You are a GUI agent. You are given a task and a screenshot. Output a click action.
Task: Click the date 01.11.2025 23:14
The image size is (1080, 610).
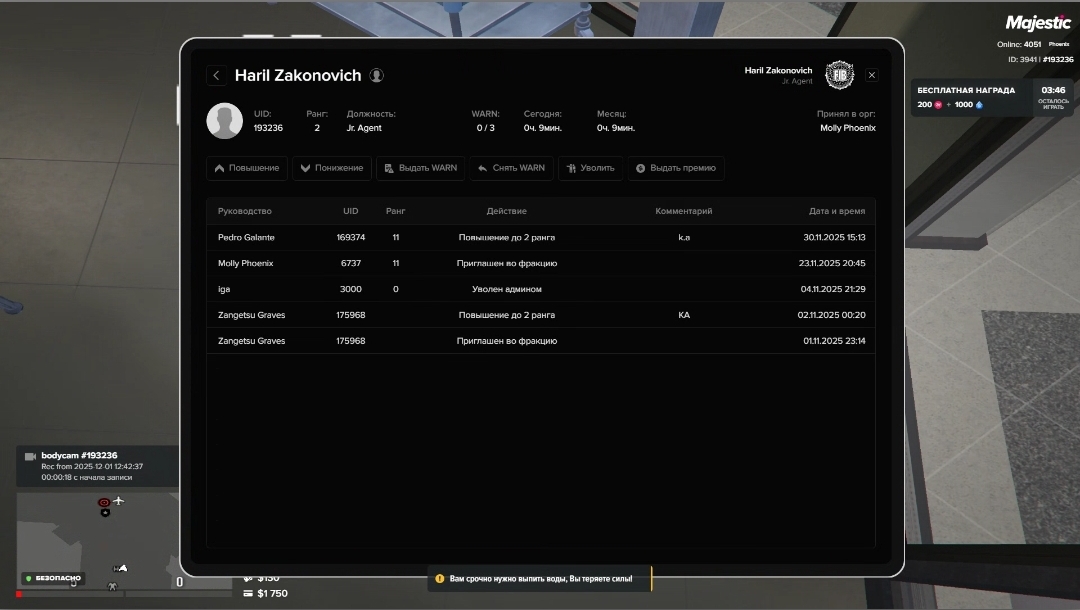[x=834, y=341]
